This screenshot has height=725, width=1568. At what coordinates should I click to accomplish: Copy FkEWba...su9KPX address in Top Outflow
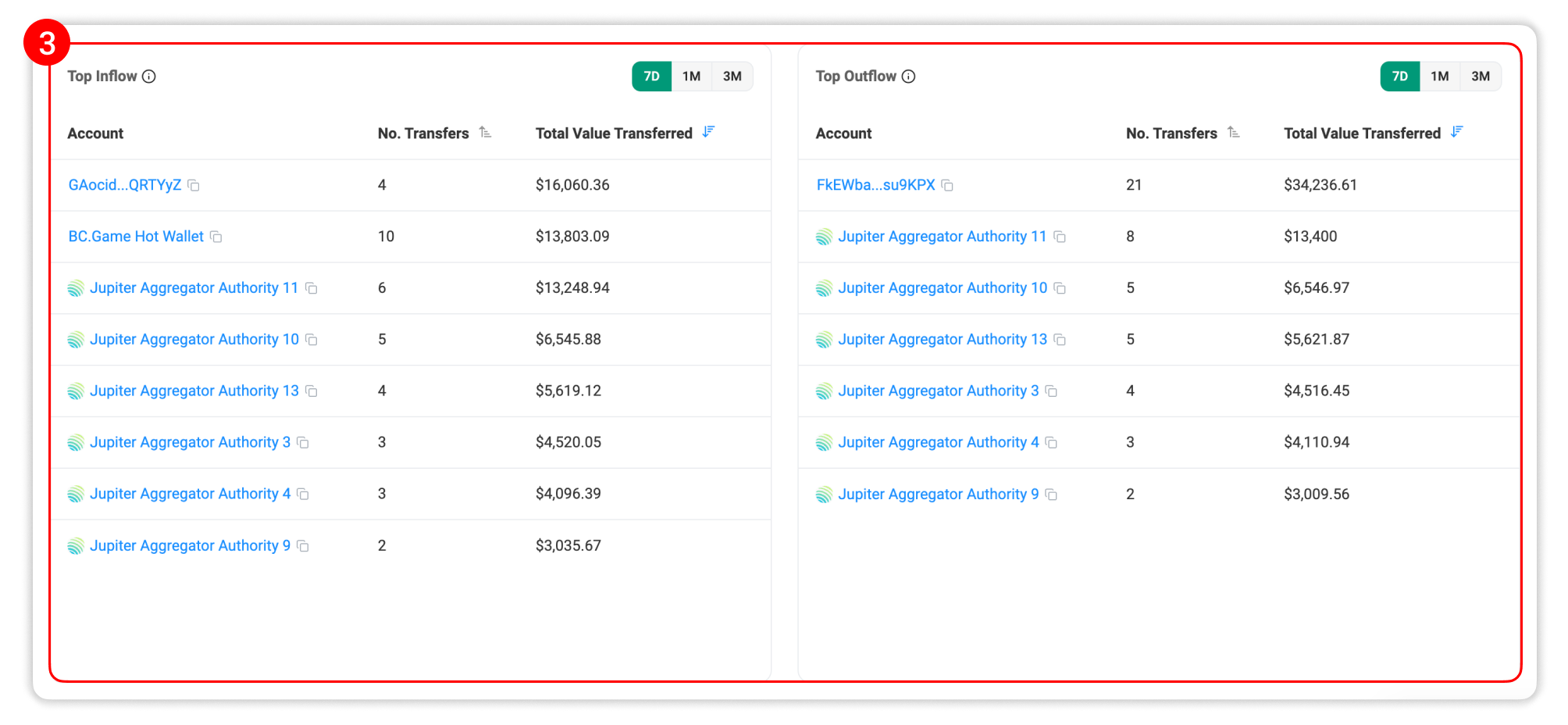pyautogui.click(x=947, y=186)
